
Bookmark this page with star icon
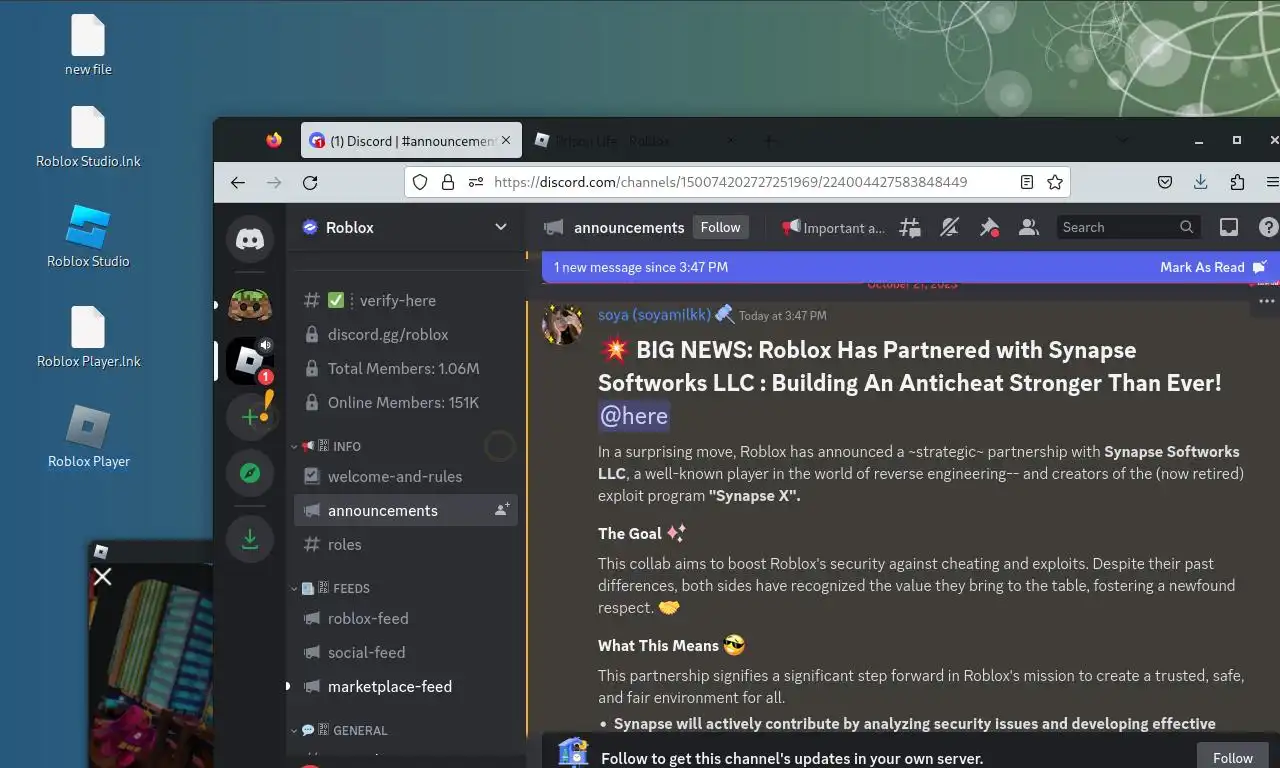tap(1054, 182)
